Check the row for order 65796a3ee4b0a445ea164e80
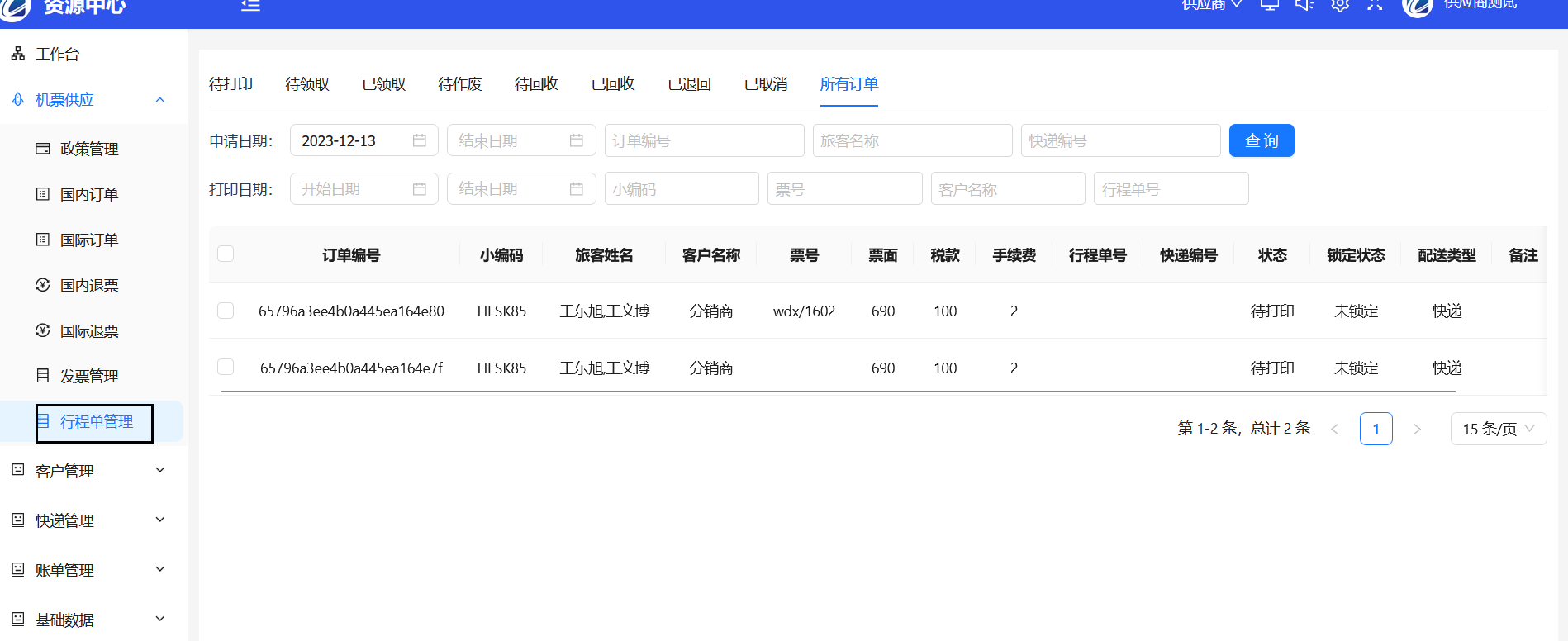The width and height of the screenshot is (1568, 641). coord(226,311)
